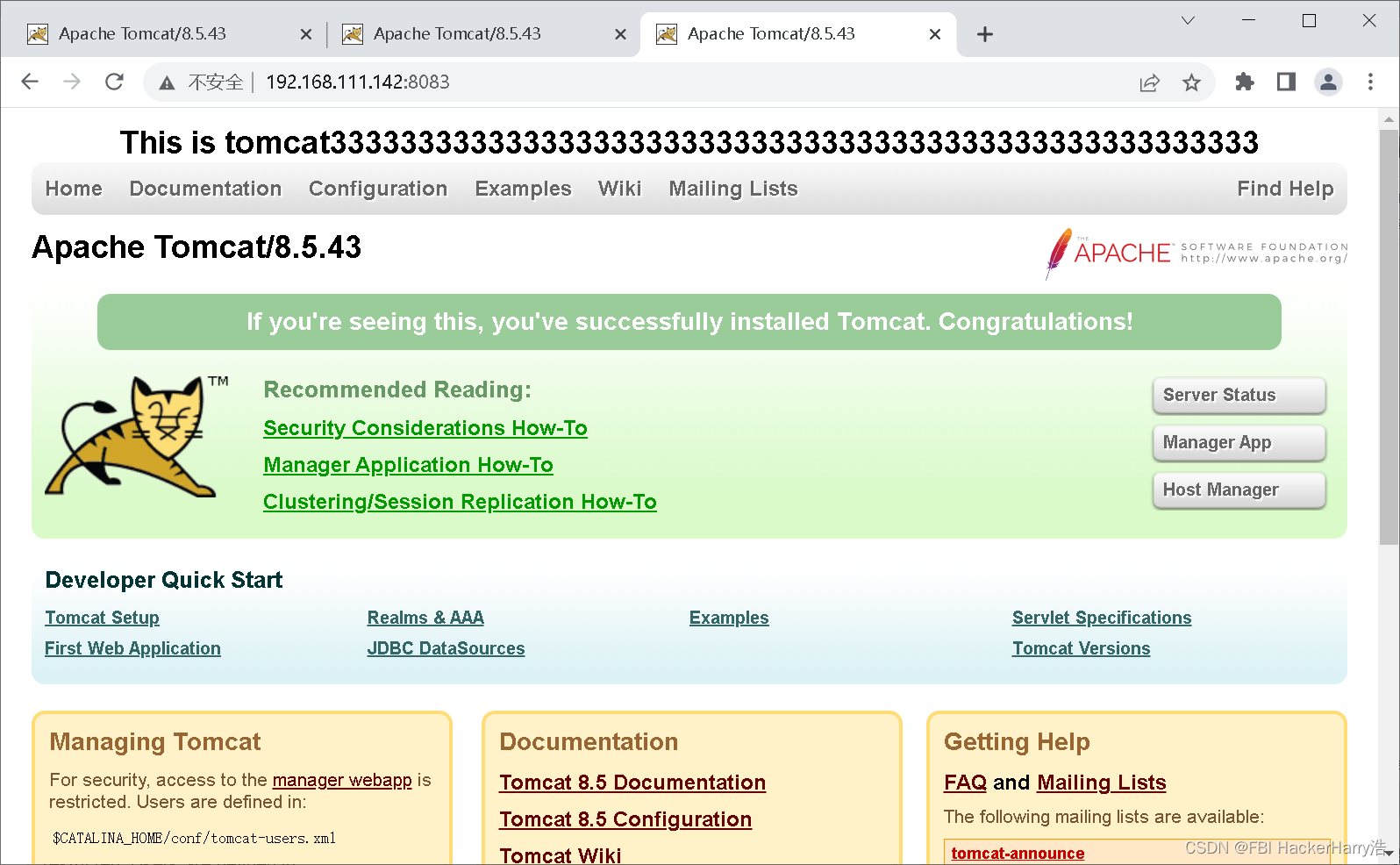Open Realms & AAA link
Image resolution: width=1400 pixels, height=865 pixels.
click(x=425, y=618)
